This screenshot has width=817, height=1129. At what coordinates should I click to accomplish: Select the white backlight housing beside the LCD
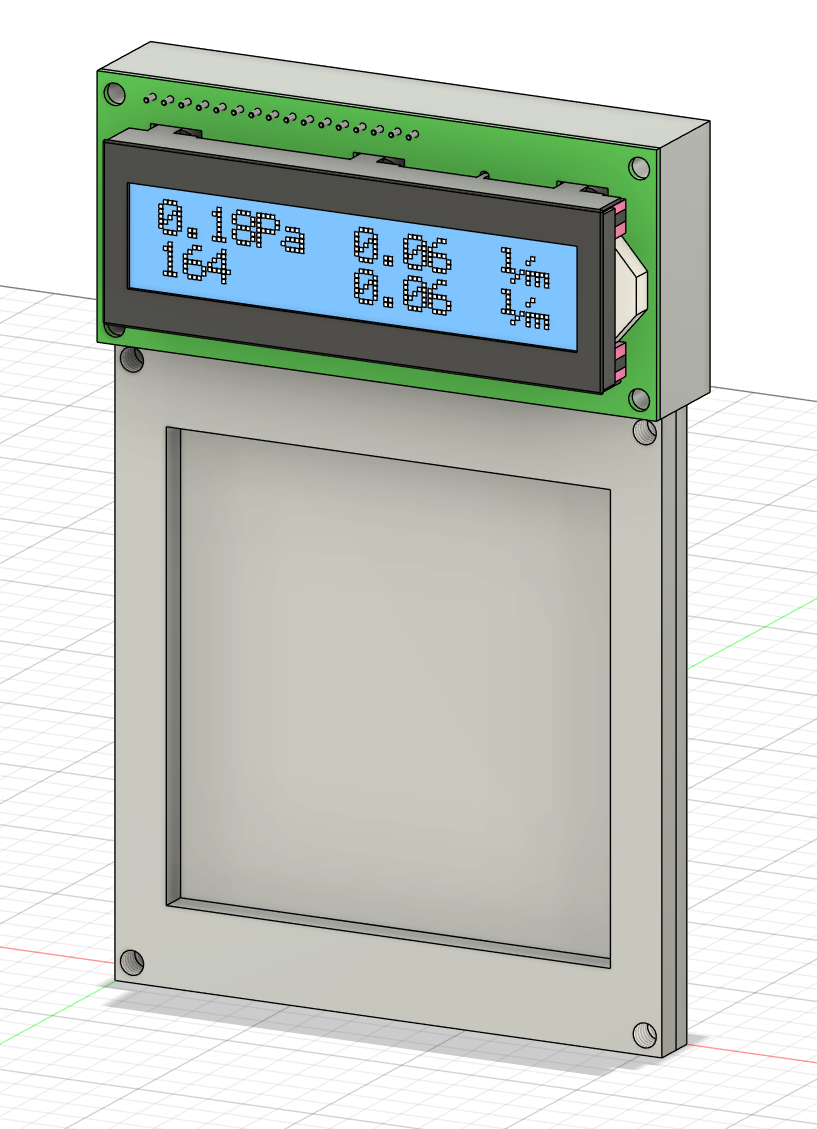click(x=631, y=283)
